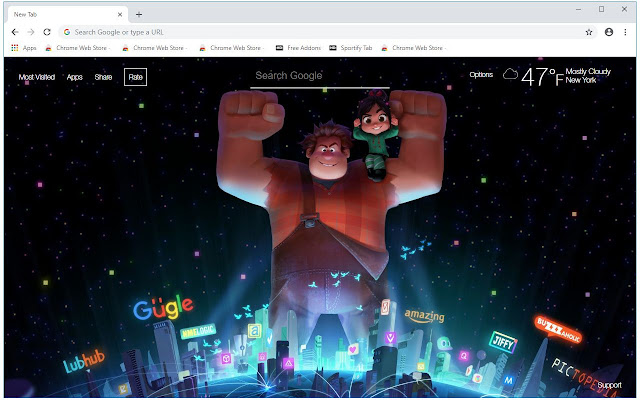Open the Most Visited menu on the page
640x400 pixels.
click(37, 77)
